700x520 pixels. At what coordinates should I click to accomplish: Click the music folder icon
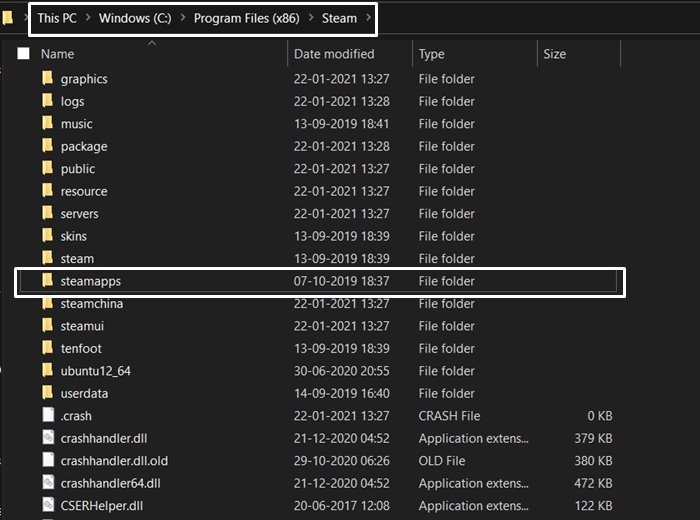coord(47,122)
